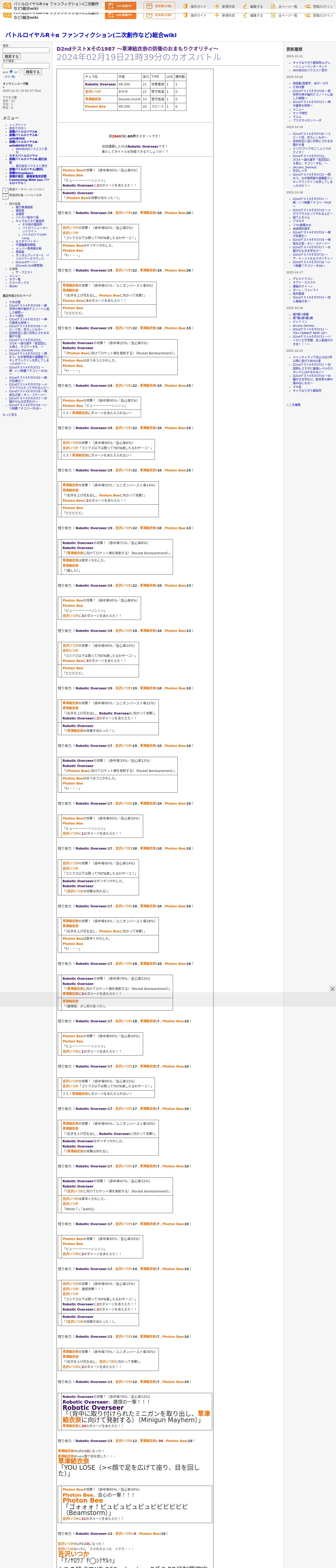The image size is (336, 1568).
Task: Open ザ・クエスト link
Action: 24,273
